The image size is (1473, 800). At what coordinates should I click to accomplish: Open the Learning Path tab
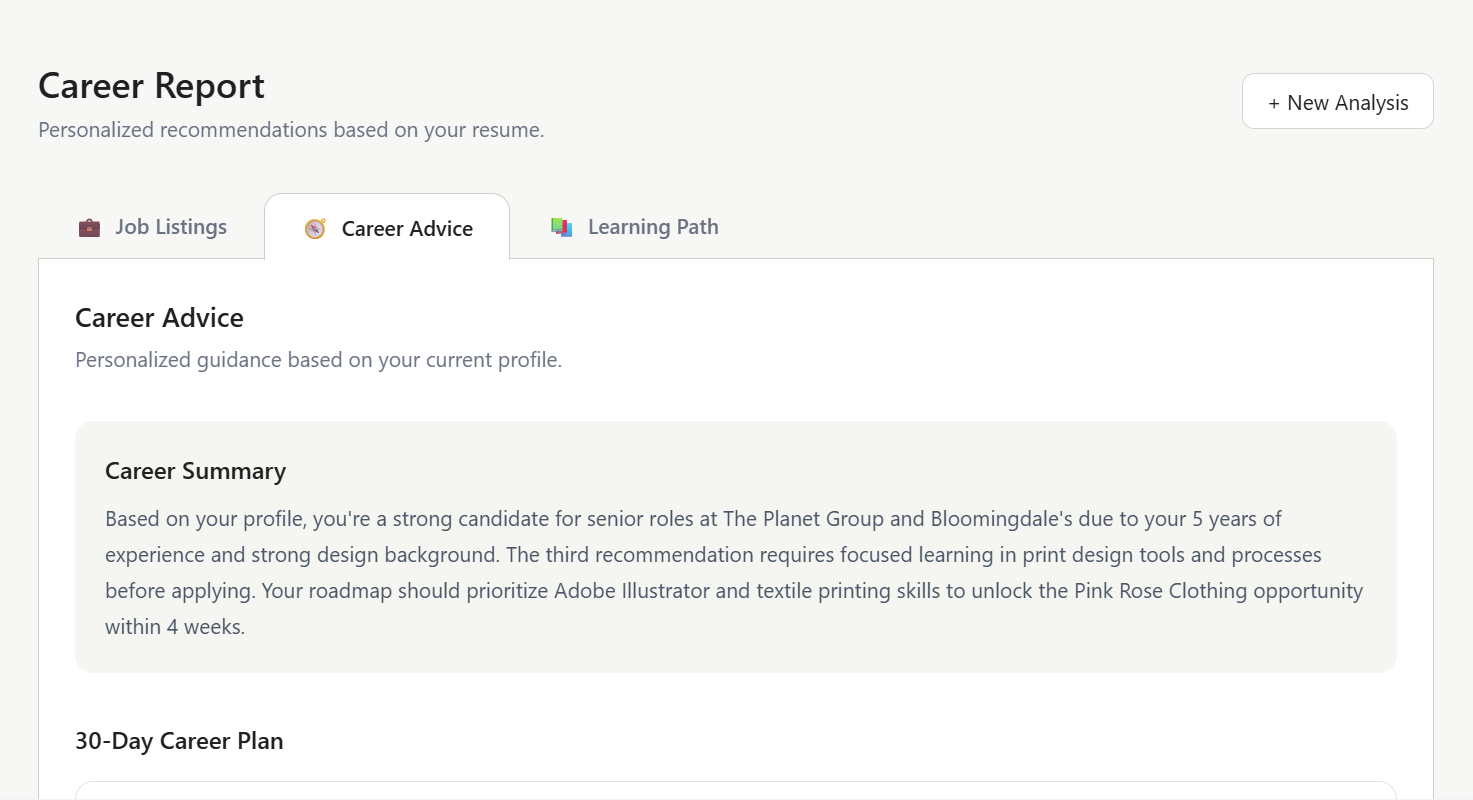pyautogui.click(x=634, y=227)
